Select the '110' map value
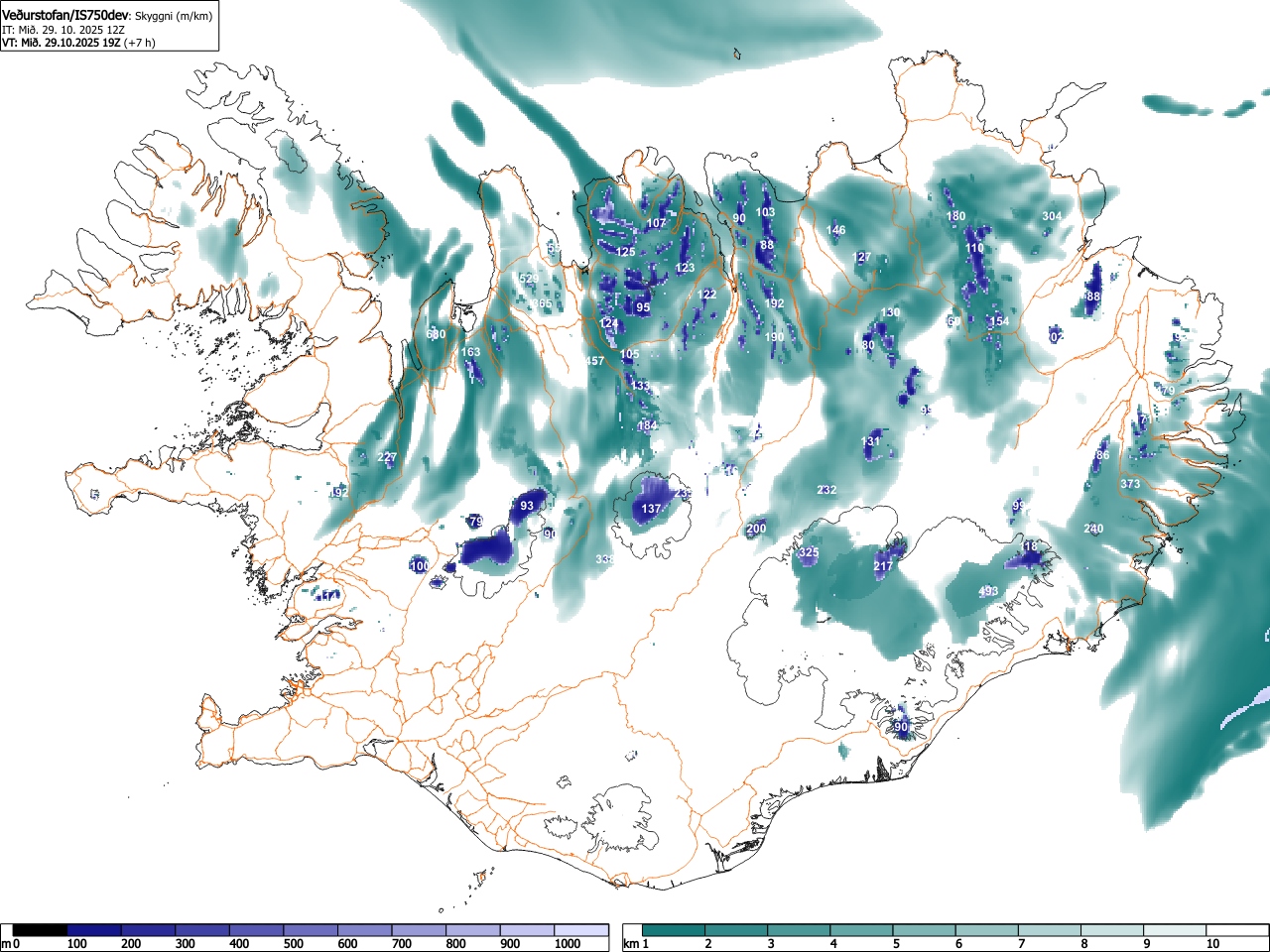Image resolution: width=1270 pixels, height=952 pixels. pyautogui.click(x=974, y=248)
